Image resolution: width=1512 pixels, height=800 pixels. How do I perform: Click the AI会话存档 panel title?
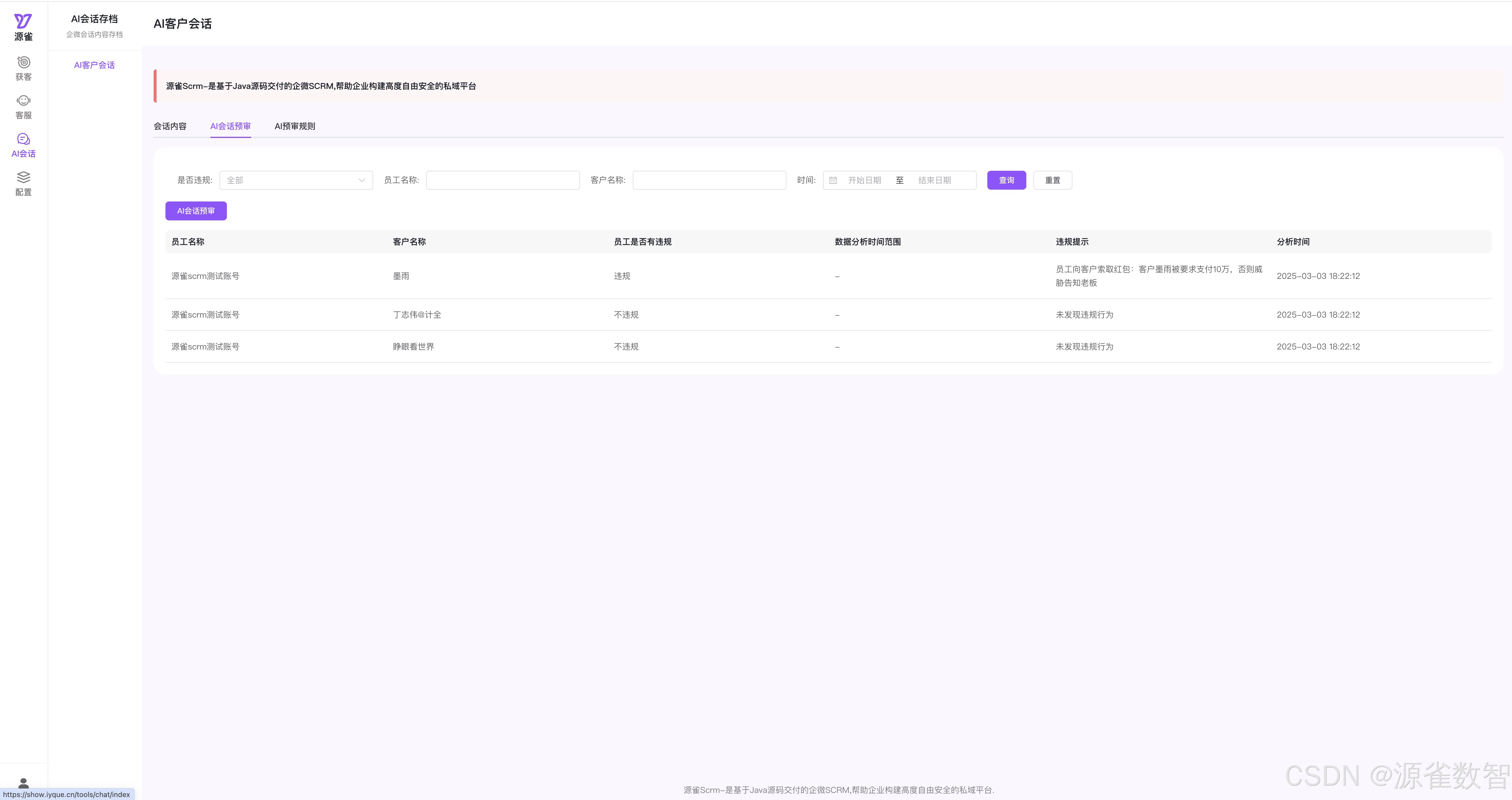click(x=95, y=19)
